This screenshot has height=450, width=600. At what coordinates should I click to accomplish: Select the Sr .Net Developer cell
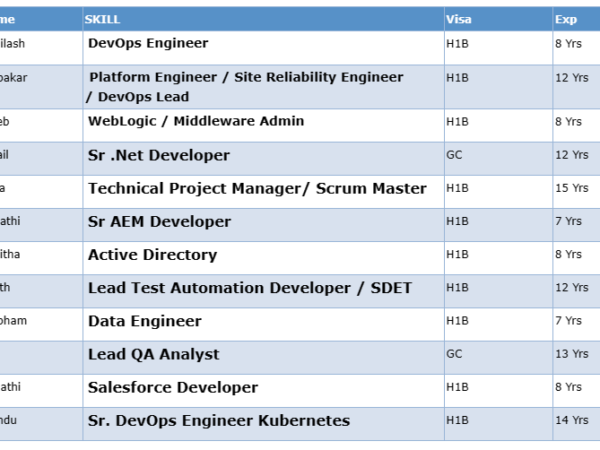[159, 155]
